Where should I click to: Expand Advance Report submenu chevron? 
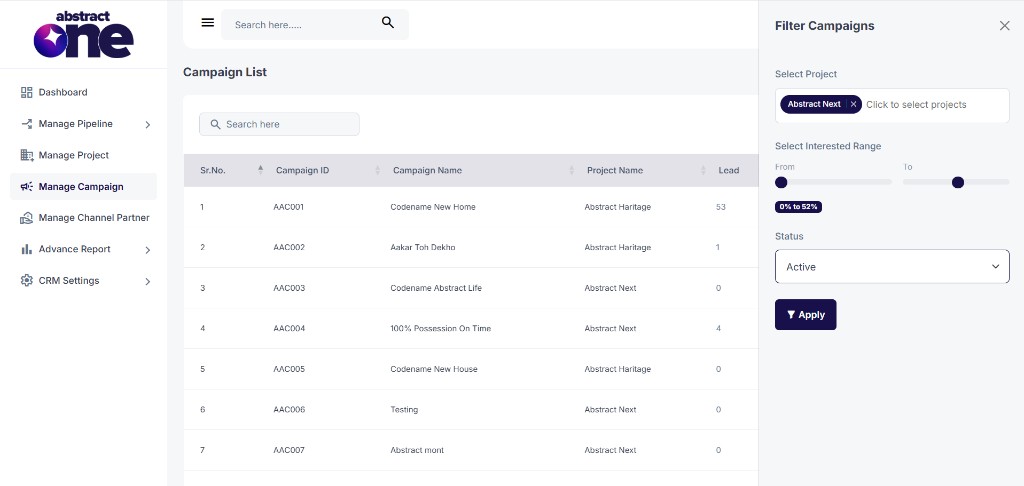148,250
